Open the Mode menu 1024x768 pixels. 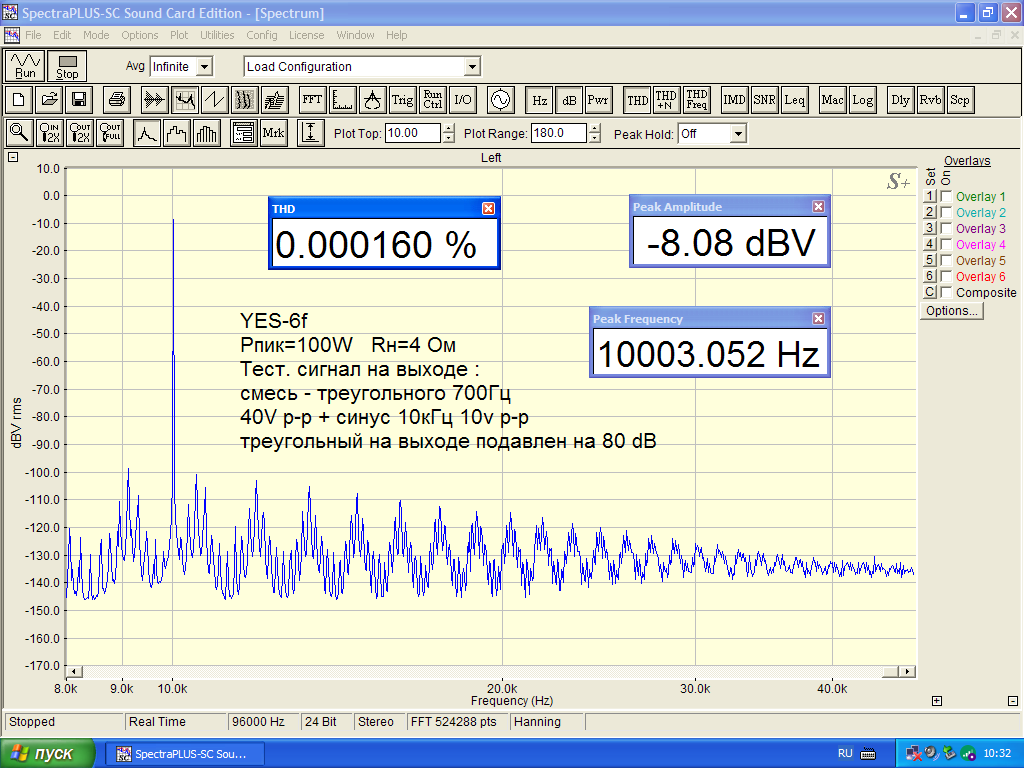tap(96, 35)
